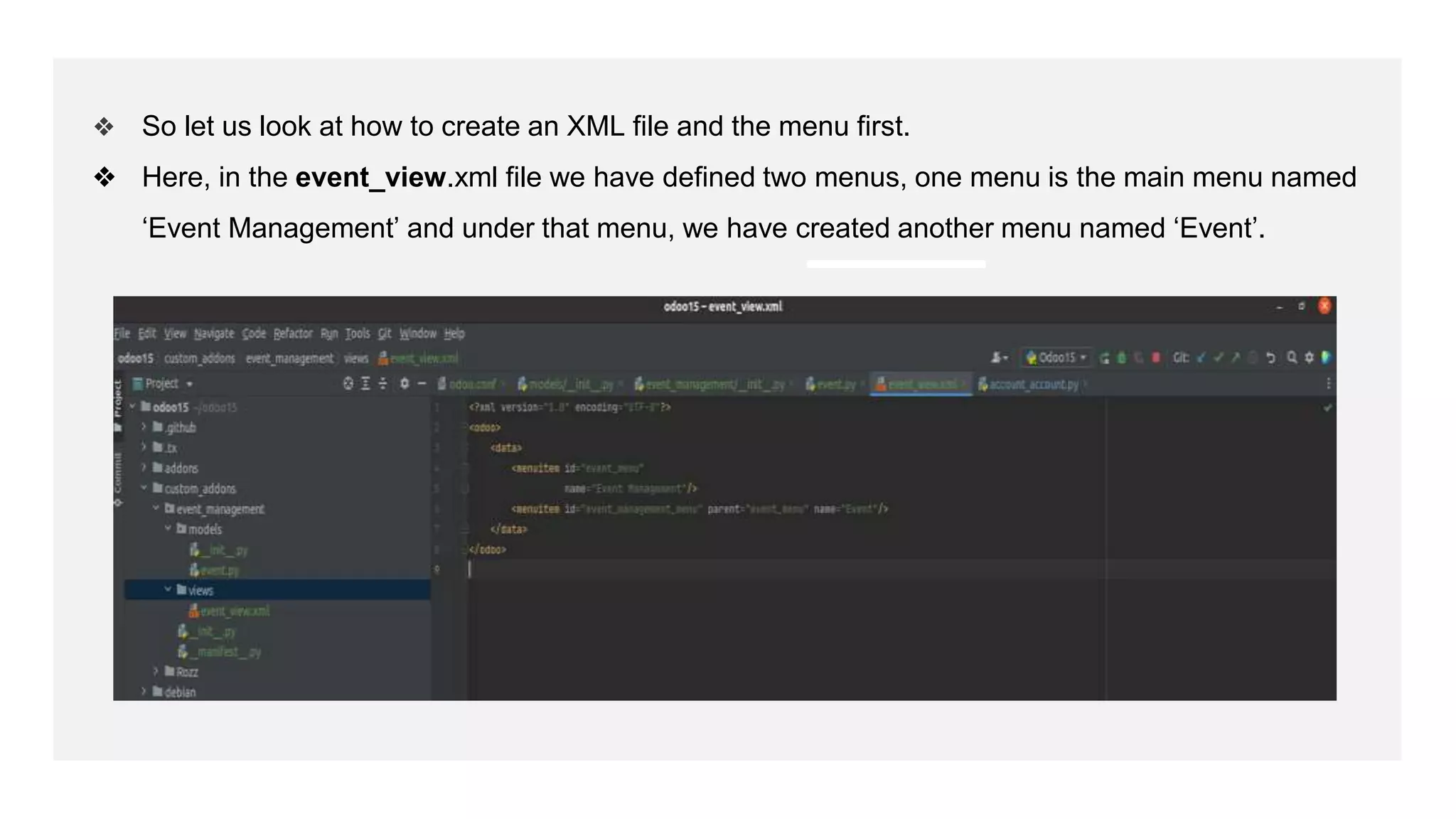Open the Navigate menu
Viewport: 1456px width, 819px height.
213,333
